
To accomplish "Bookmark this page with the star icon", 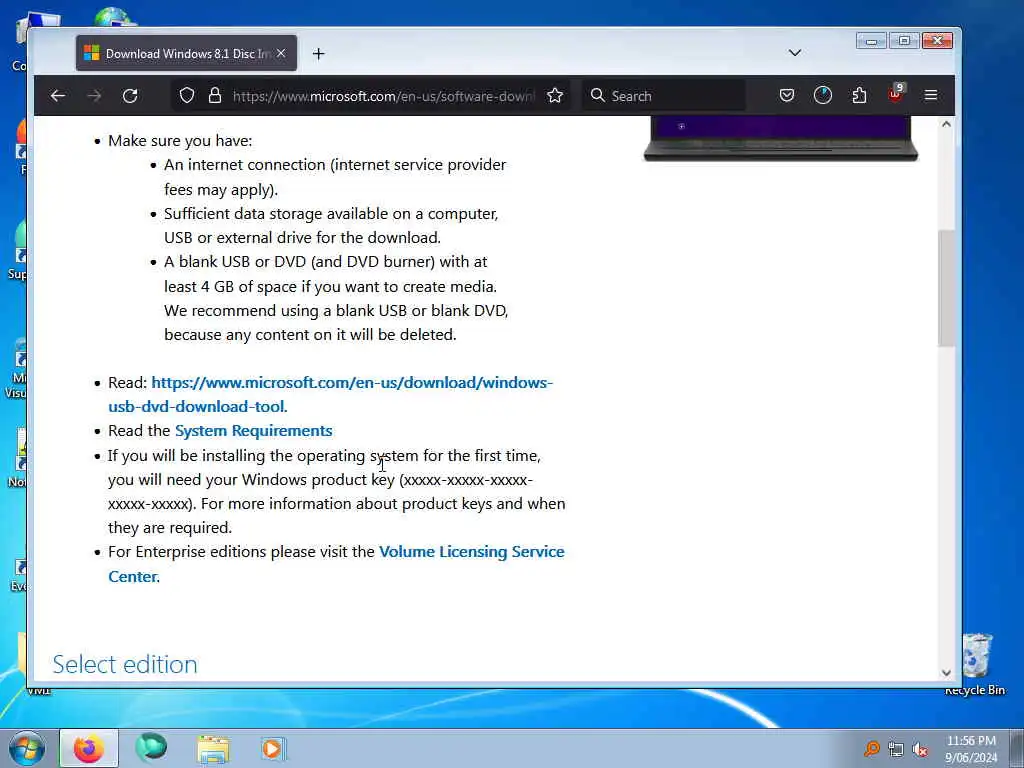I will 555,96.
